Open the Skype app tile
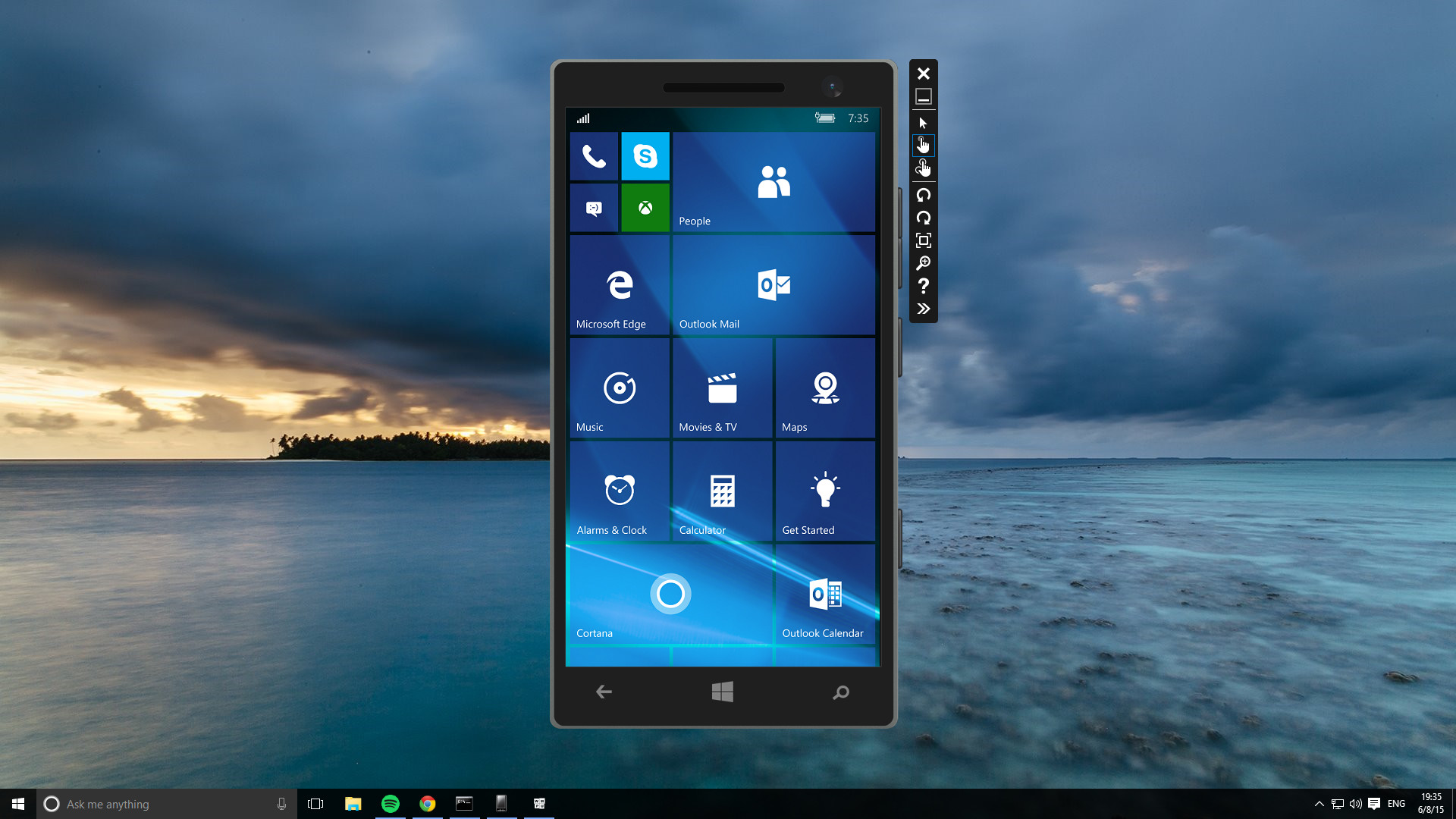This screenshot has width=1456, height=819. (x=644, y=156)
